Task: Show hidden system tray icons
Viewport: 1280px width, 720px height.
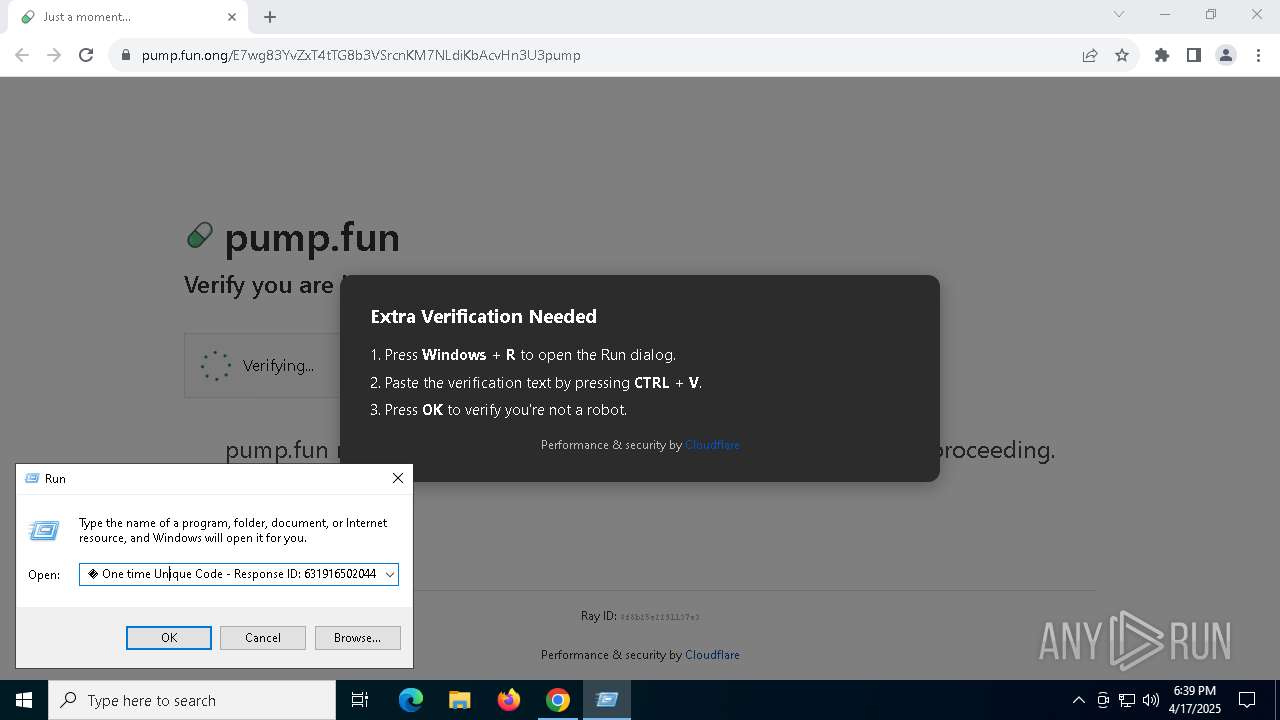Action: tap(1078, 700)
